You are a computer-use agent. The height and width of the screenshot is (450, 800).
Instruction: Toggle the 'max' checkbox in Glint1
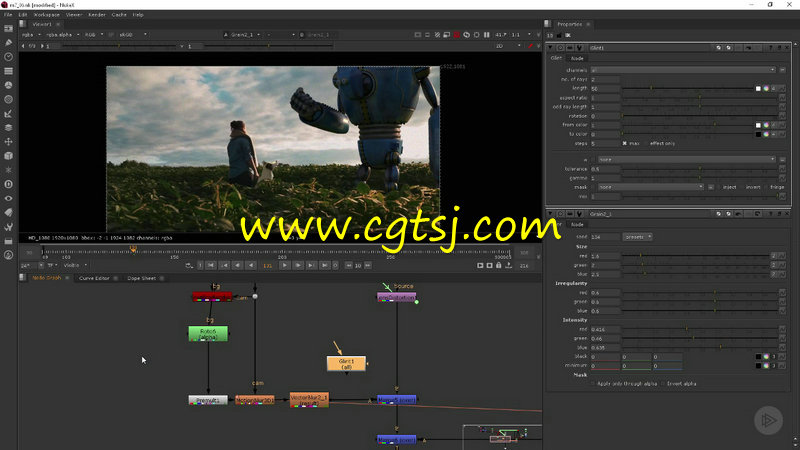click(624, 143)
